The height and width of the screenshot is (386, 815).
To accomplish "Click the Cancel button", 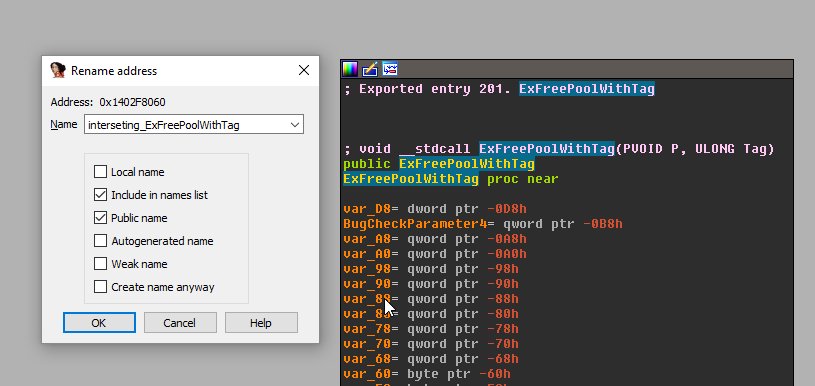I will click(180, 323).
